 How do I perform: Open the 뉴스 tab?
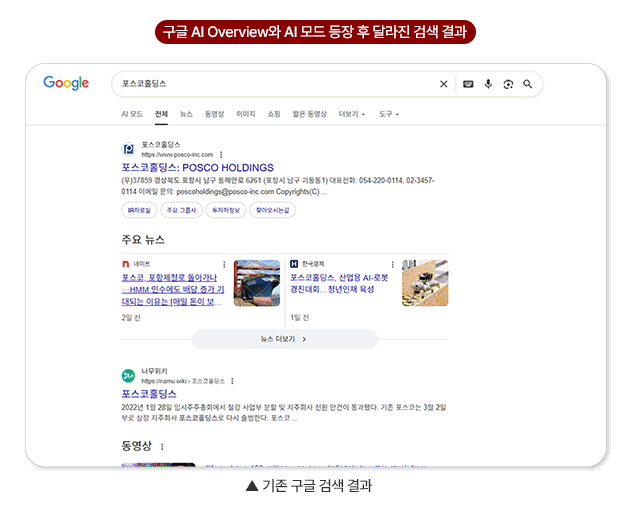(x=186, y=114)
